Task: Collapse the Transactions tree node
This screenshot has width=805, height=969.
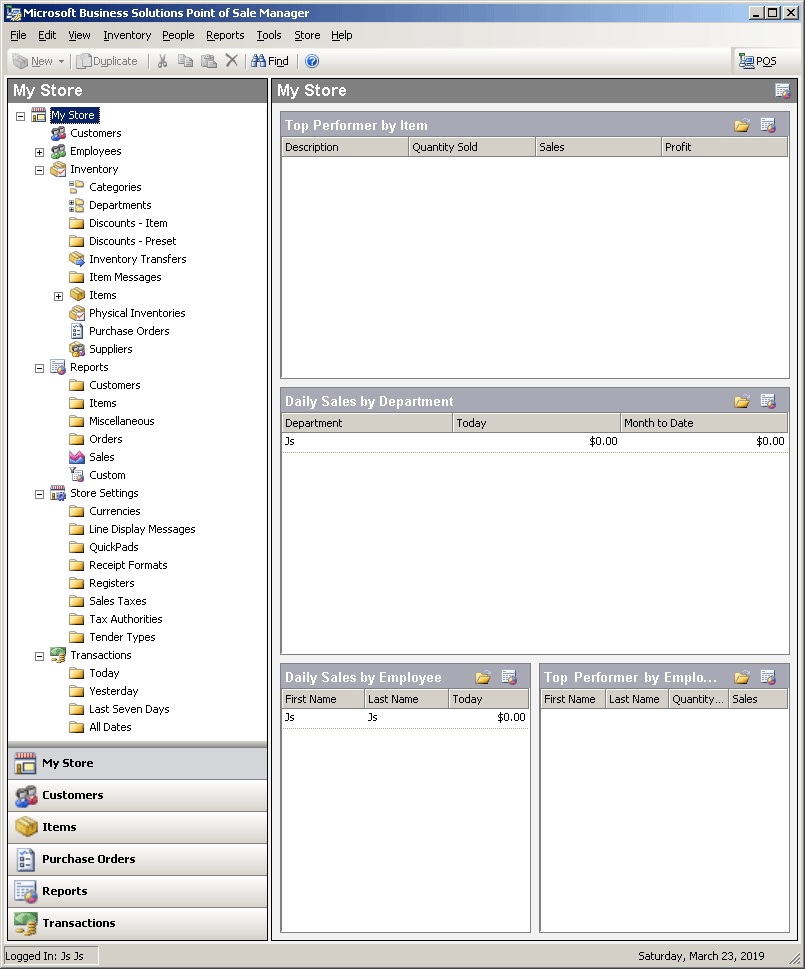Action: [x=40, y=656]
